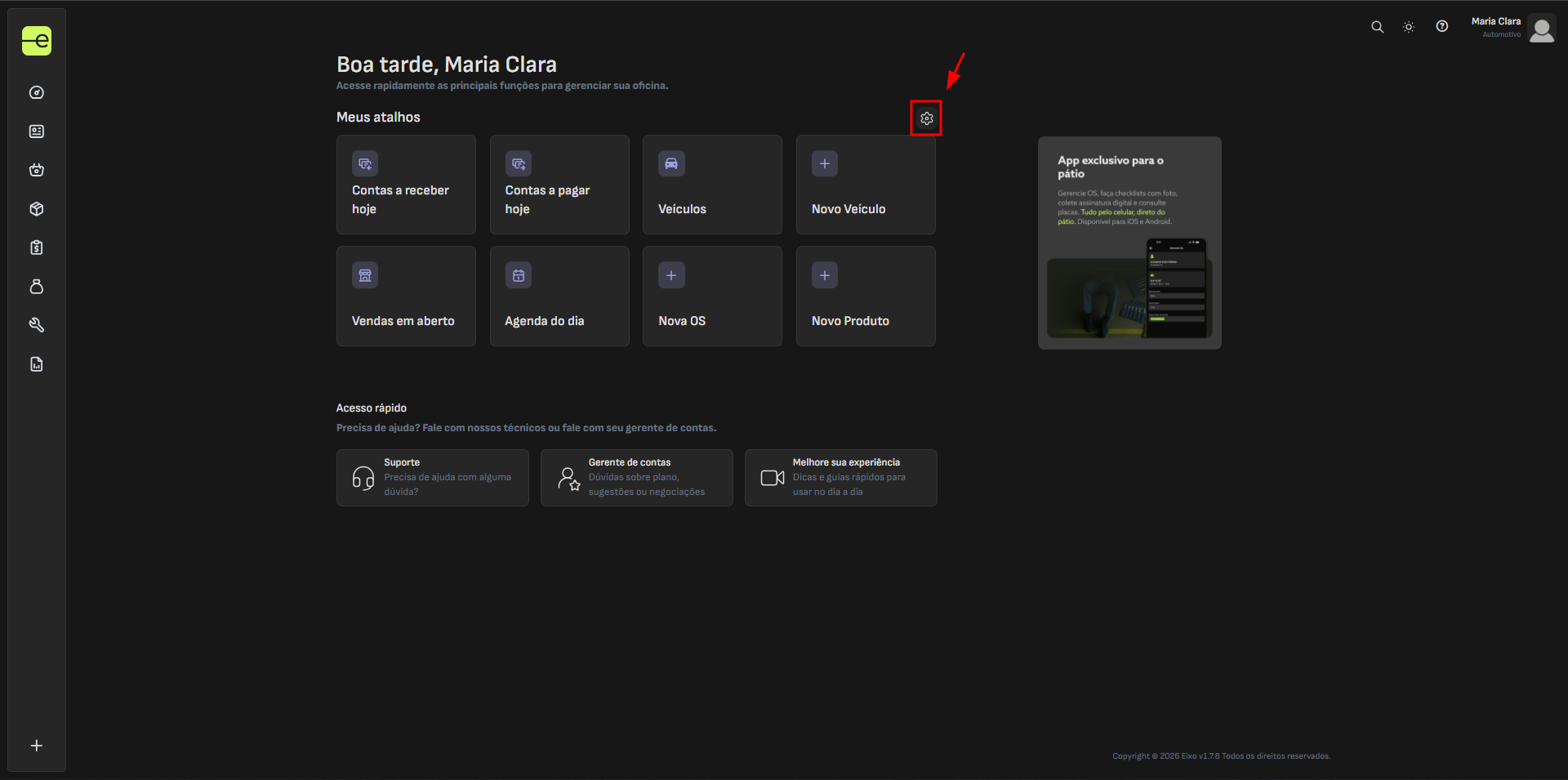Open the App exclusivo para o pátio banner
1568x780 pixels.
coord(1129,243)
